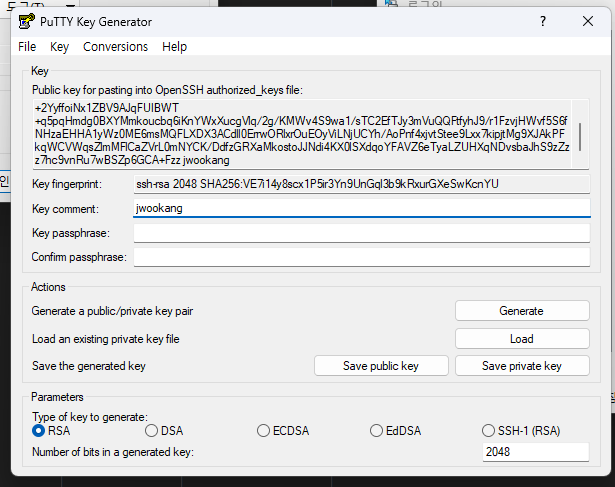The image size is (615, 487).
Task: Click Save public key button
Action: point(381,366)
